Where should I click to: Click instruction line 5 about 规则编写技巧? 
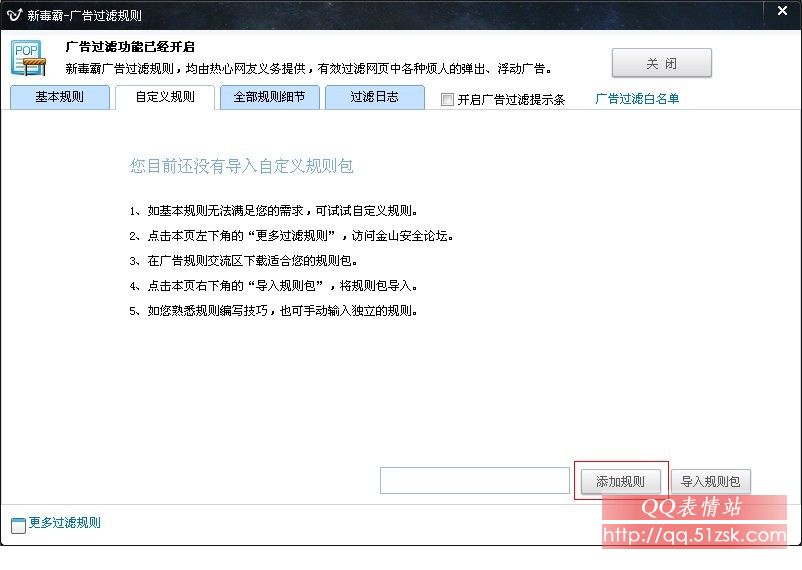(274, 311)
